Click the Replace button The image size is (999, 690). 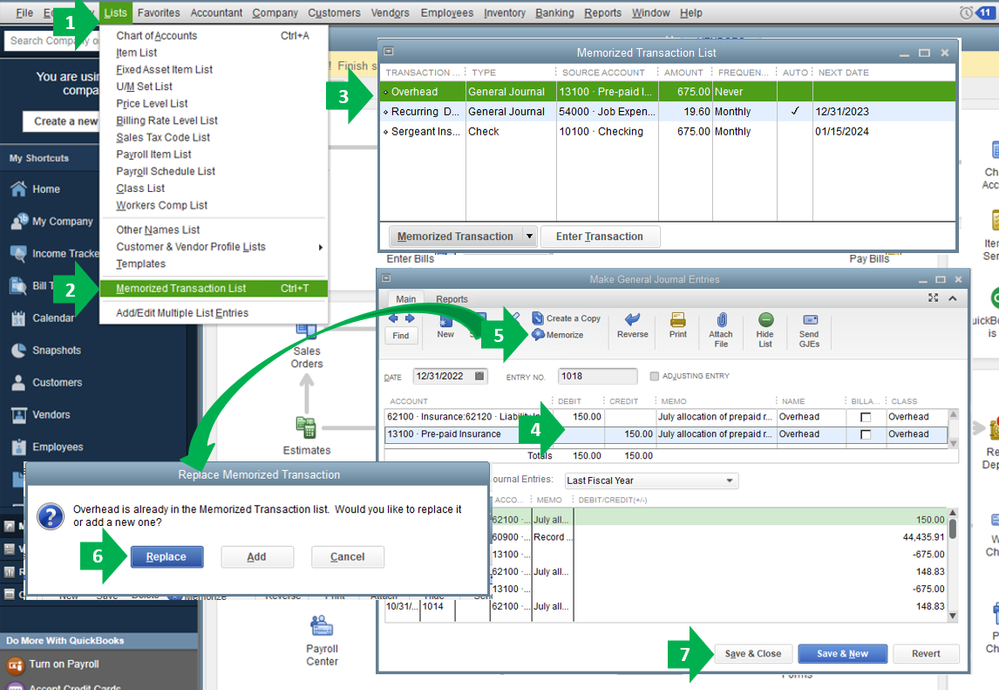coord(166,557)
